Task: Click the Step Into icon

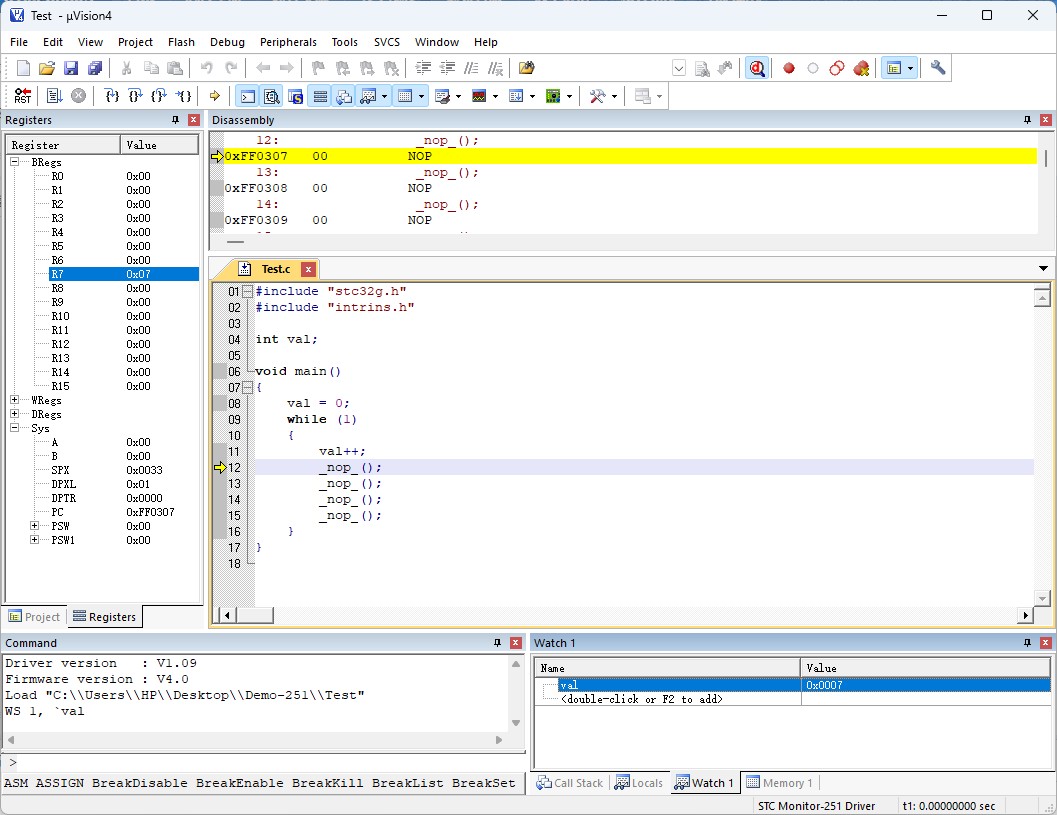Action: 112,96
